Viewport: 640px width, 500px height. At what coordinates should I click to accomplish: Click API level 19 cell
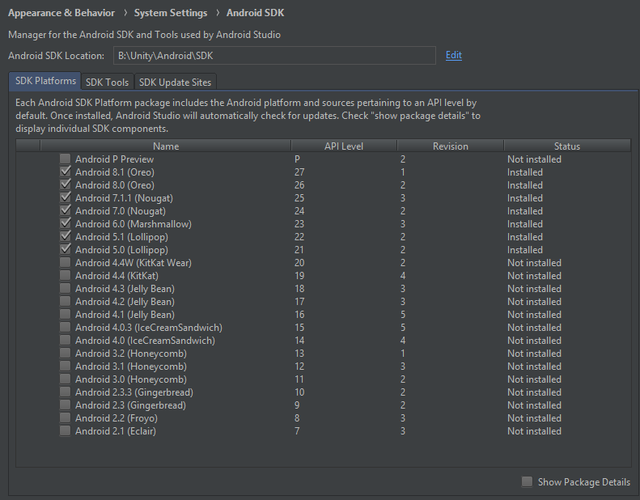coord(299,276)
